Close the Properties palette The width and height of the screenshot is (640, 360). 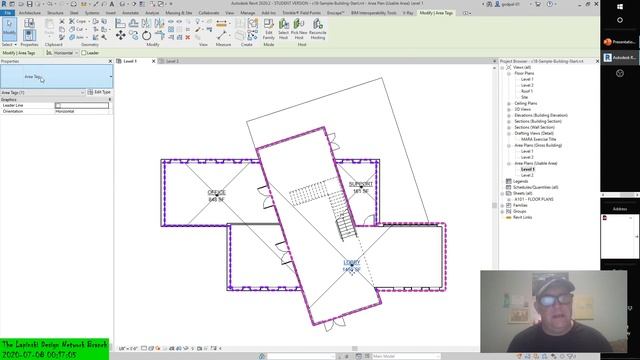click(110, 61)
